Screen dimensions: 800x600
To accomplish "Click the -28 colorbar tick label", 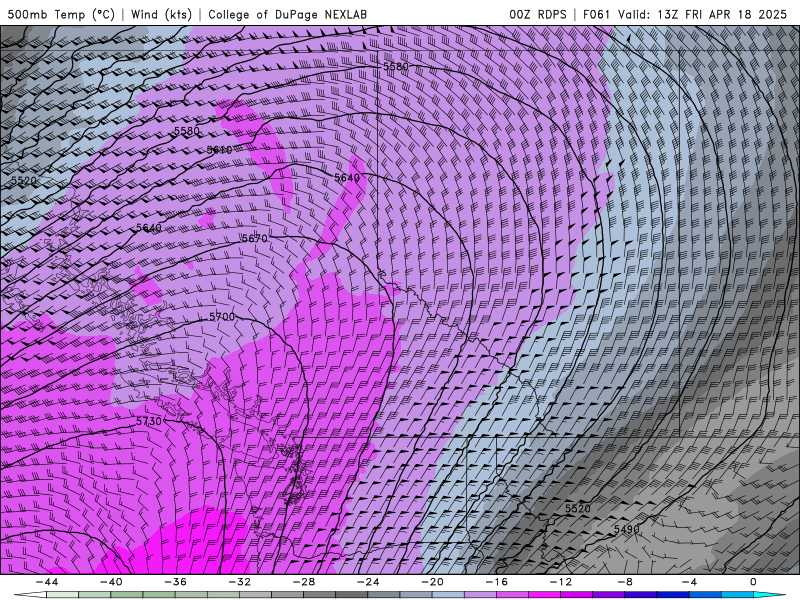I will (304, 582).
